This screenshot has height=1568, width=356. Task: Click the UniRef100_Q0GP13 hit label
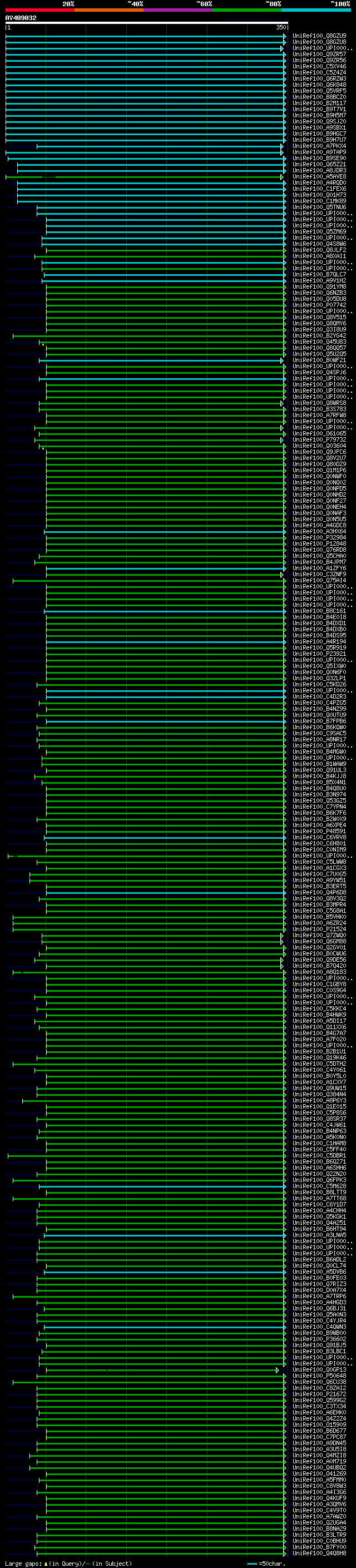pyautogui.click(x=319, y=1369)
